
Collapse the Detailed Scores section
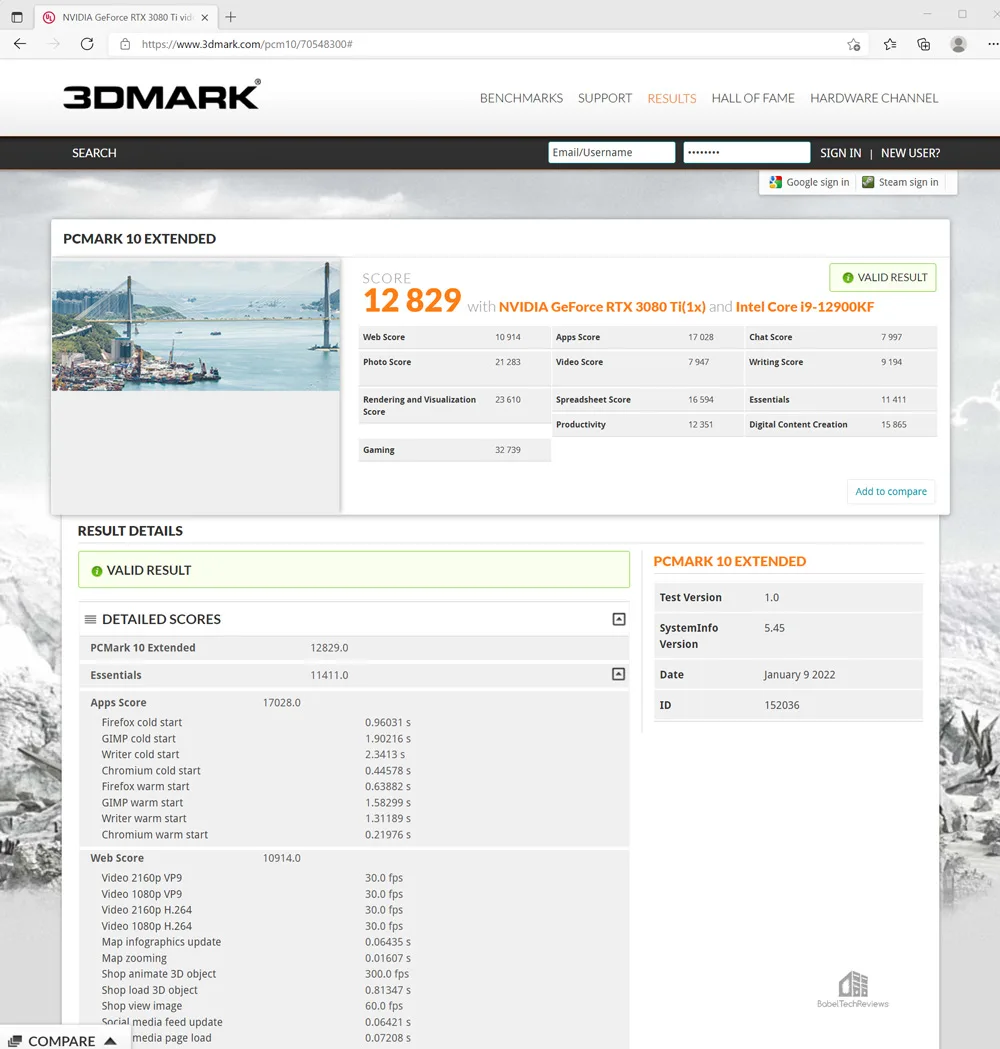(619, 619)
